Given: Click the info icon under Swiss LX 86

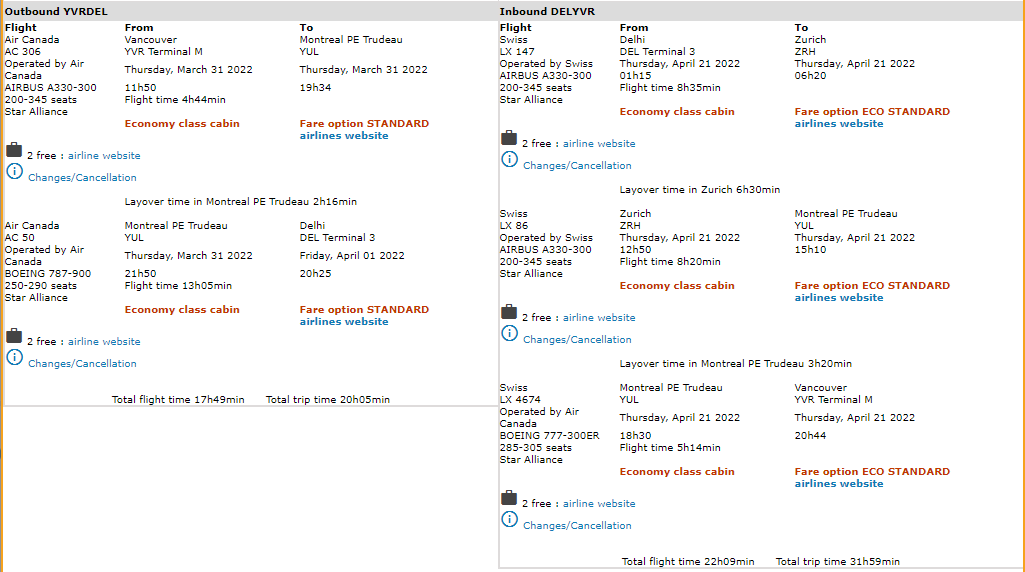Looking at the screenshot, I should (509, 334).
